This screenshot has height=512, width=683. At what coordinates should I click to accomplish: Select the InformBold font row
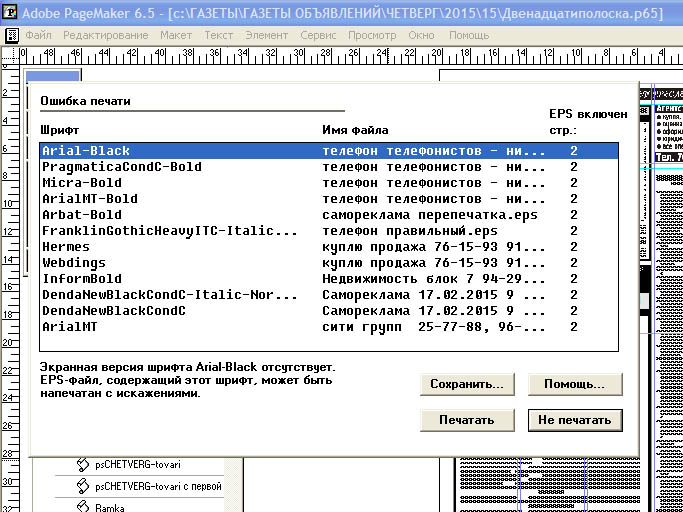pos(329,279)
